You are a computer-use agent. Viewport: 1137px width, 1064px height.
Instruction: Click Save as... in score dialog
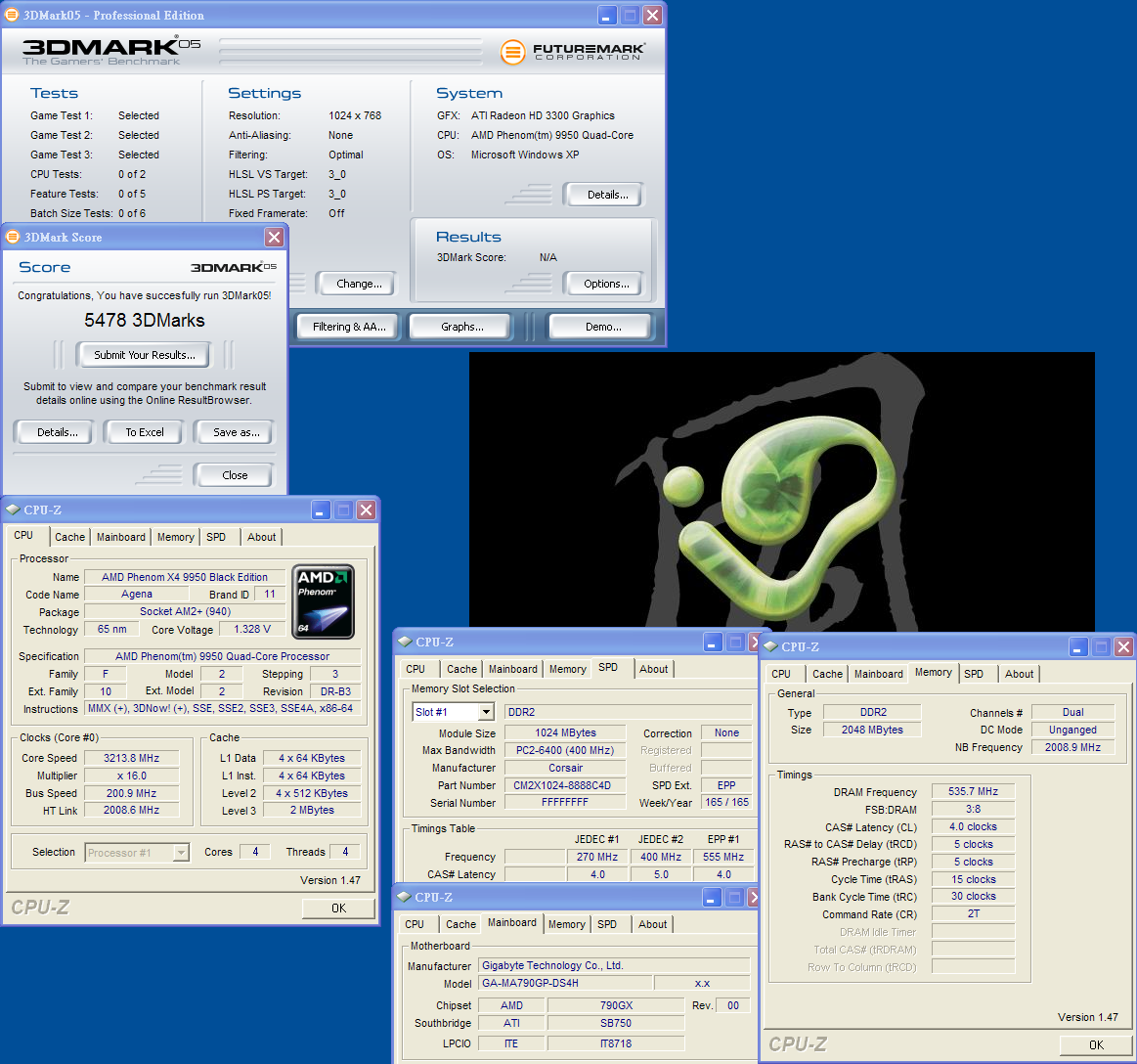point(236,432)
